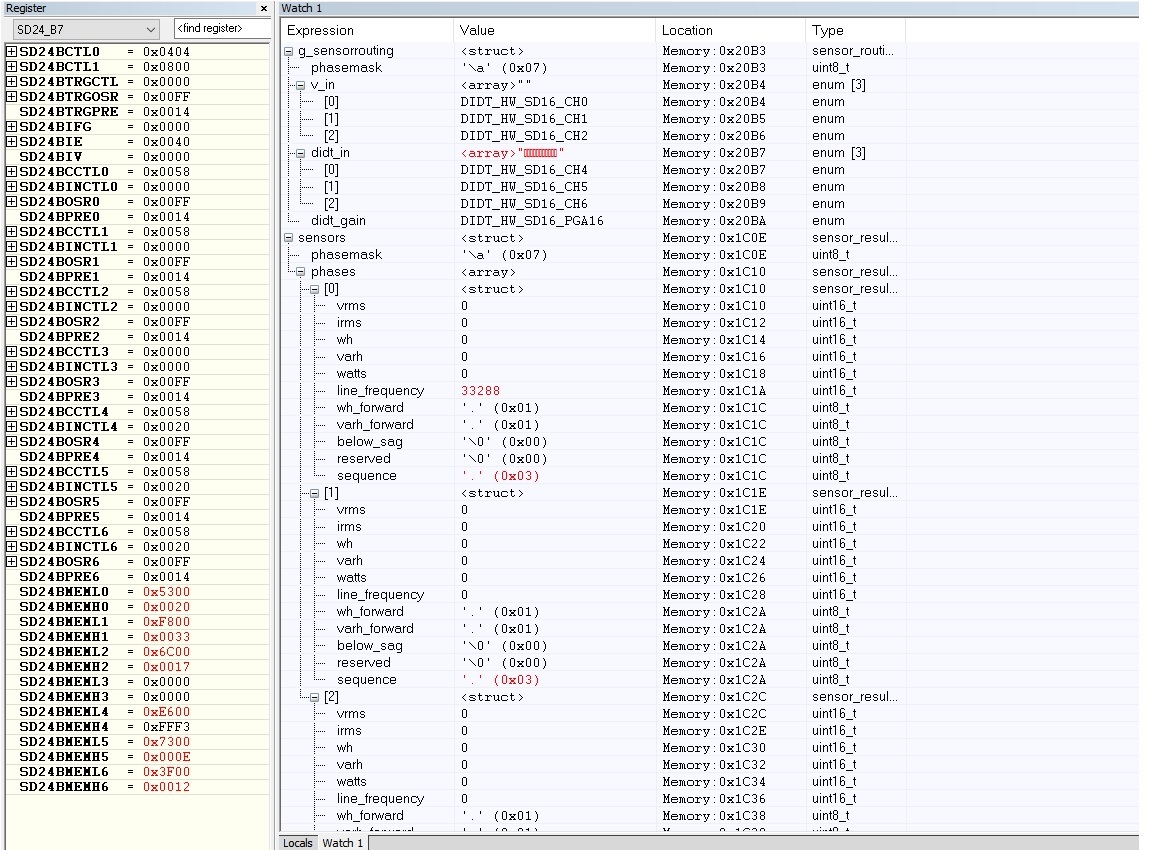The height and width of the screenshot is (850, 1152).
Task: Expand the SD24BCTL1 register
Action: click(x=11, y=66)
